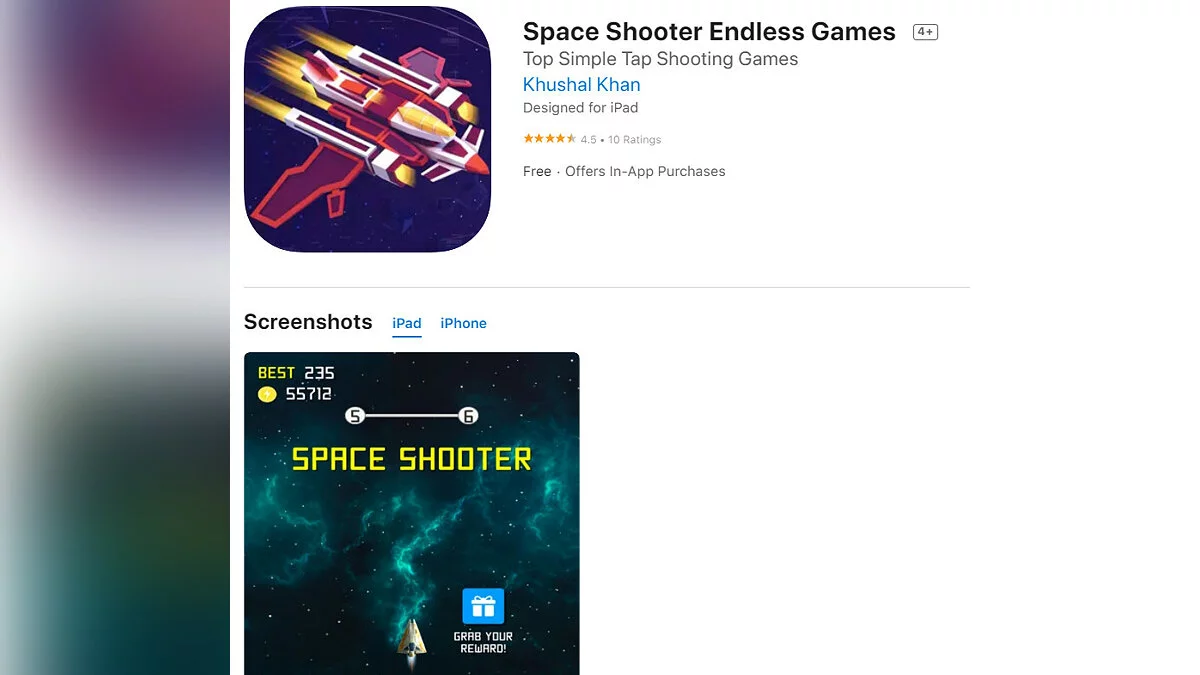This screenshot has width=1200, height=675.
Task: Click the 10 Ratings text
Action: tap(634, 140)
